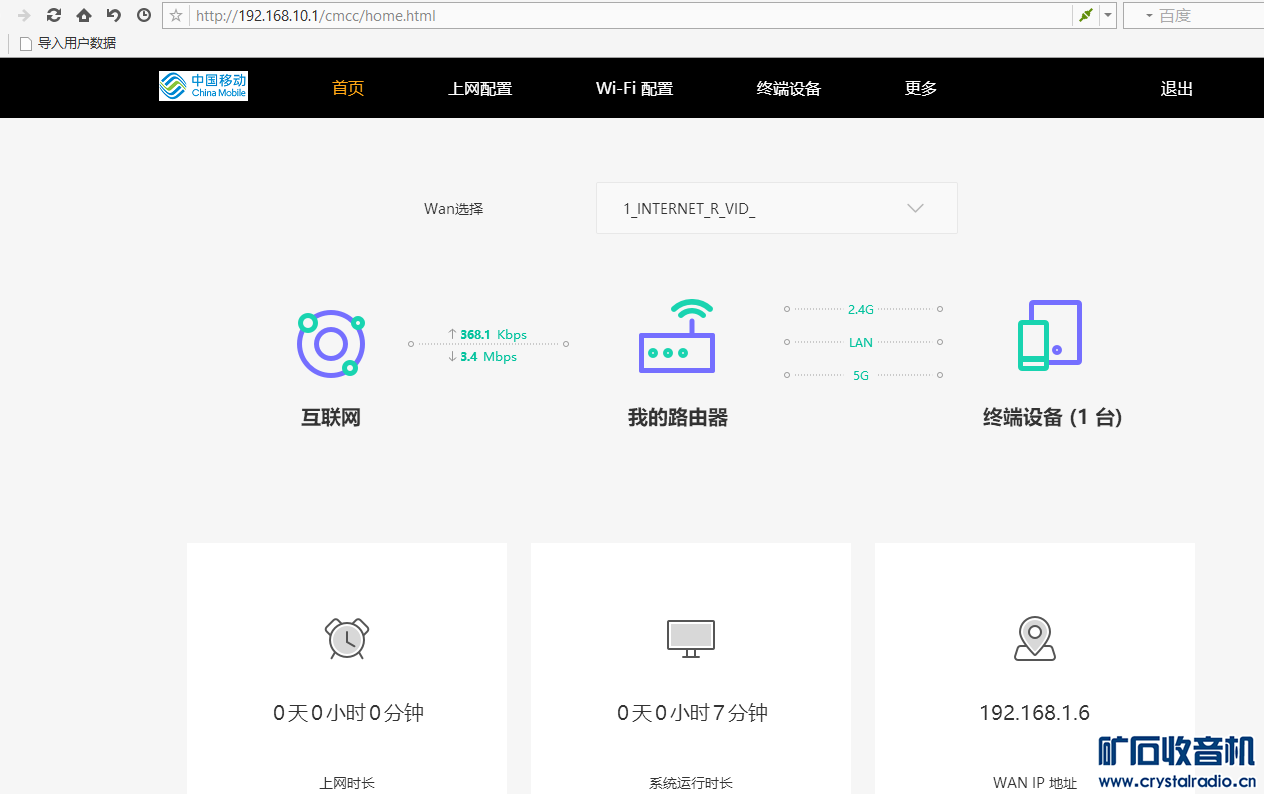Click the upload speed 368.1 Kbps

(x=488, y=334)
